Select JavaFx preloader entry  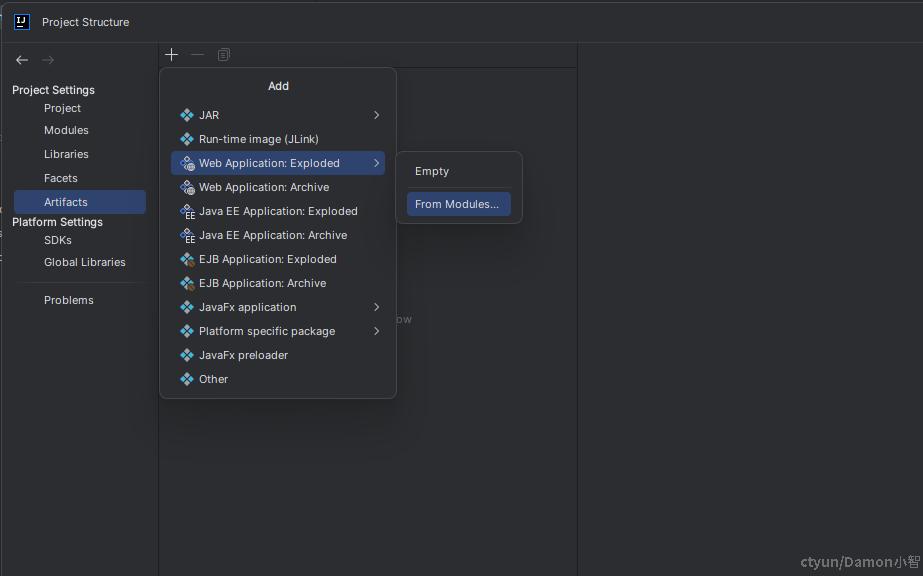pos(278,355)
